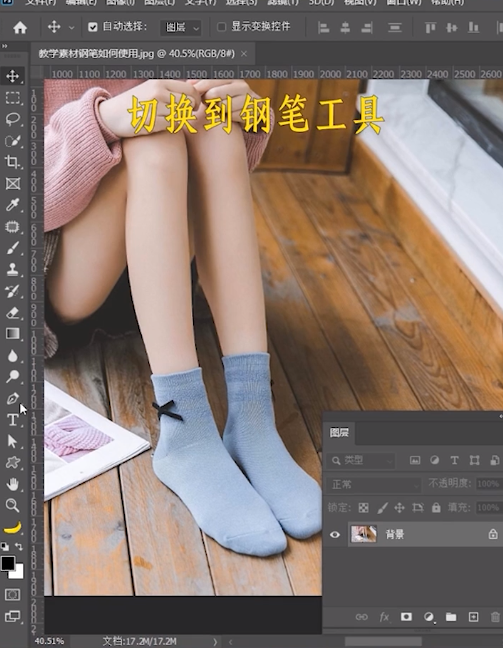Image resolution: width=503 pixels, height=648 pixels.
Task: Toggle pixel layer filter in Layers panel
Action: click(415, 460)
